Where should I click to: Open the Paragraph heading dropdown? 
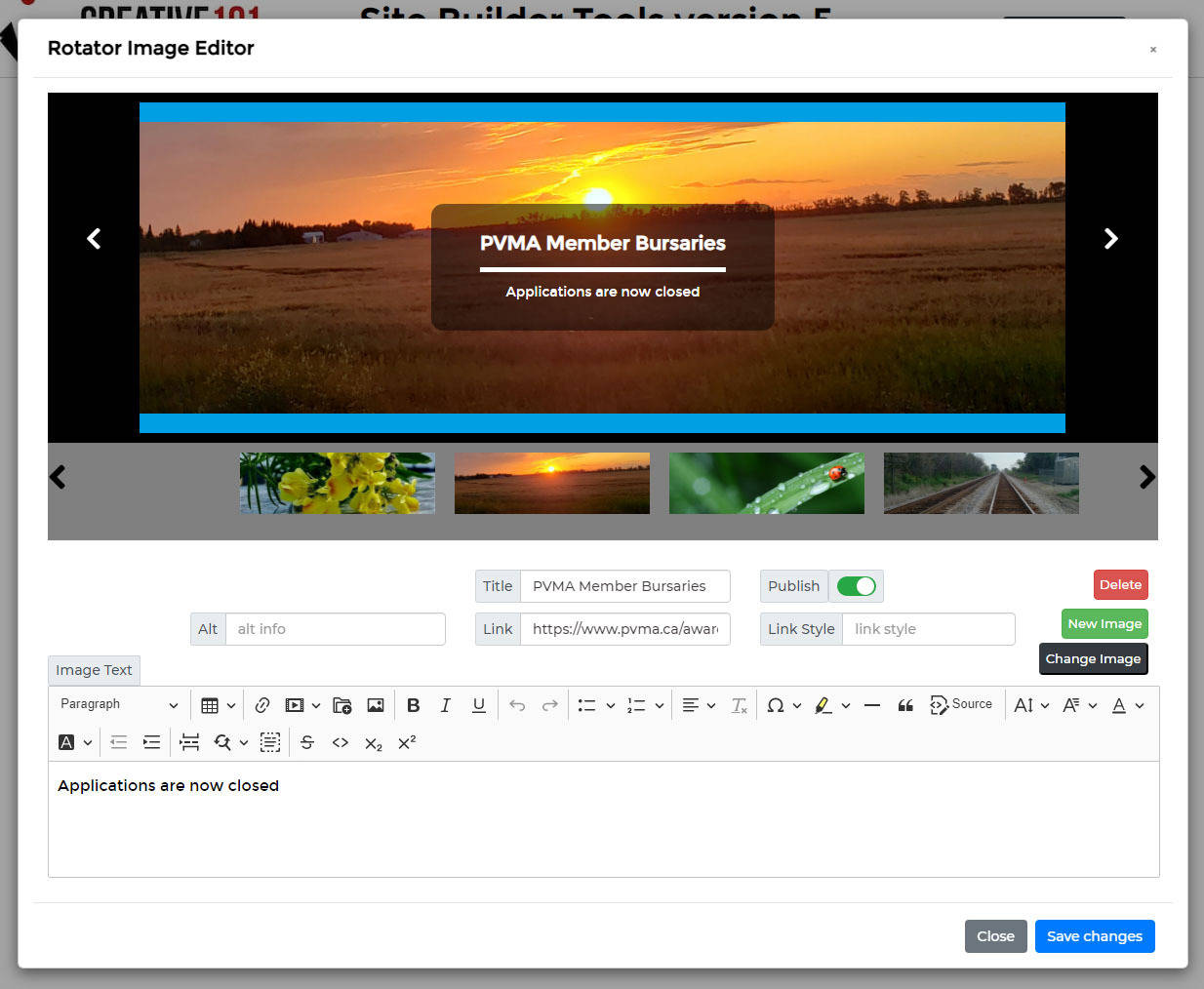coord(118,704)
